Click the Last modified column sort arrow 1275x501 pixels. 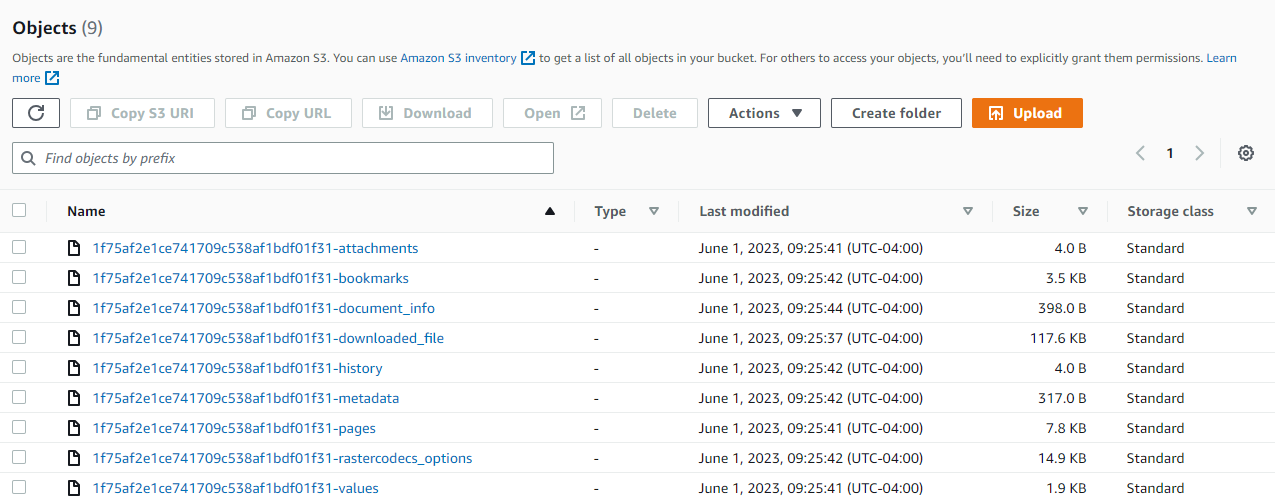pyautogui.click(x=967, y=211)
